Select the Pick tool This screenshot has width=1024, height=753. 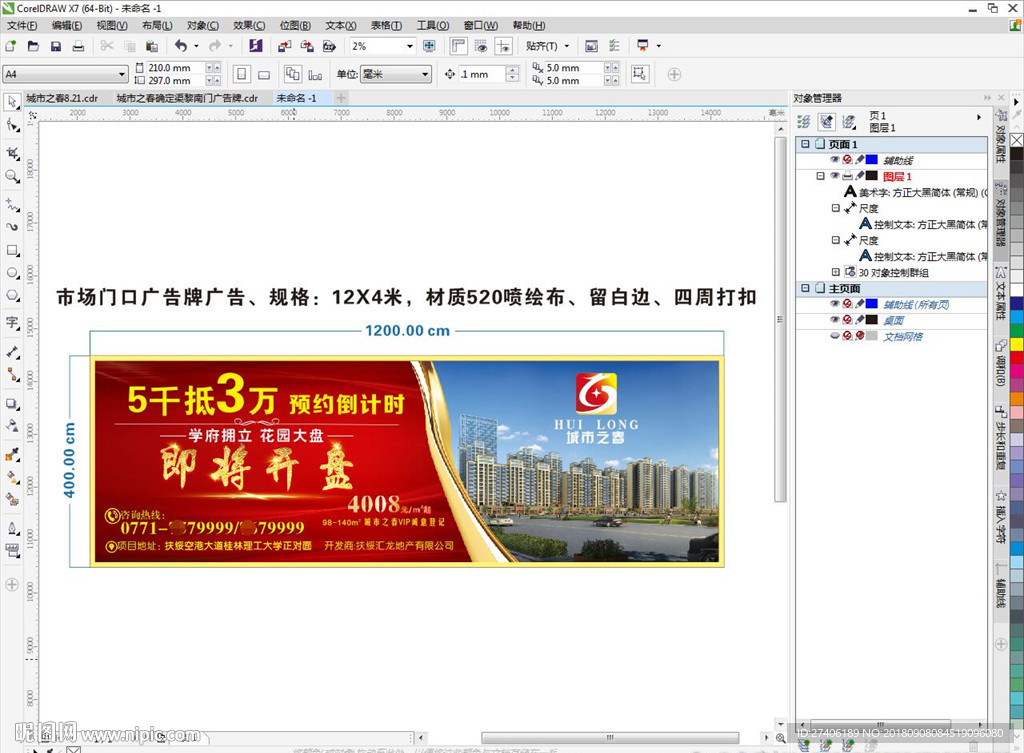[x=12, y=102]
